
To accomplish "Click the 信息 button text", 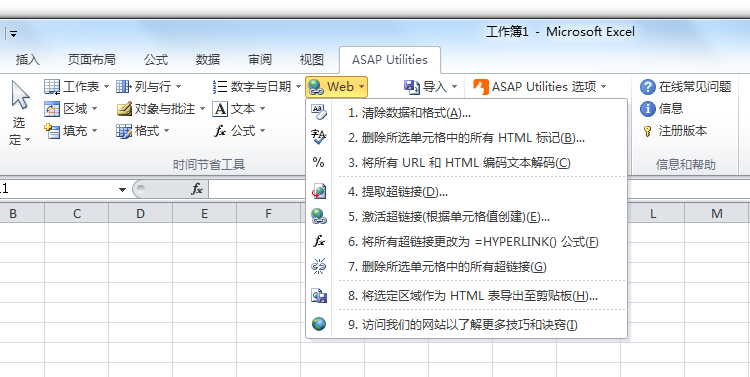I will (x=671, y=109).
